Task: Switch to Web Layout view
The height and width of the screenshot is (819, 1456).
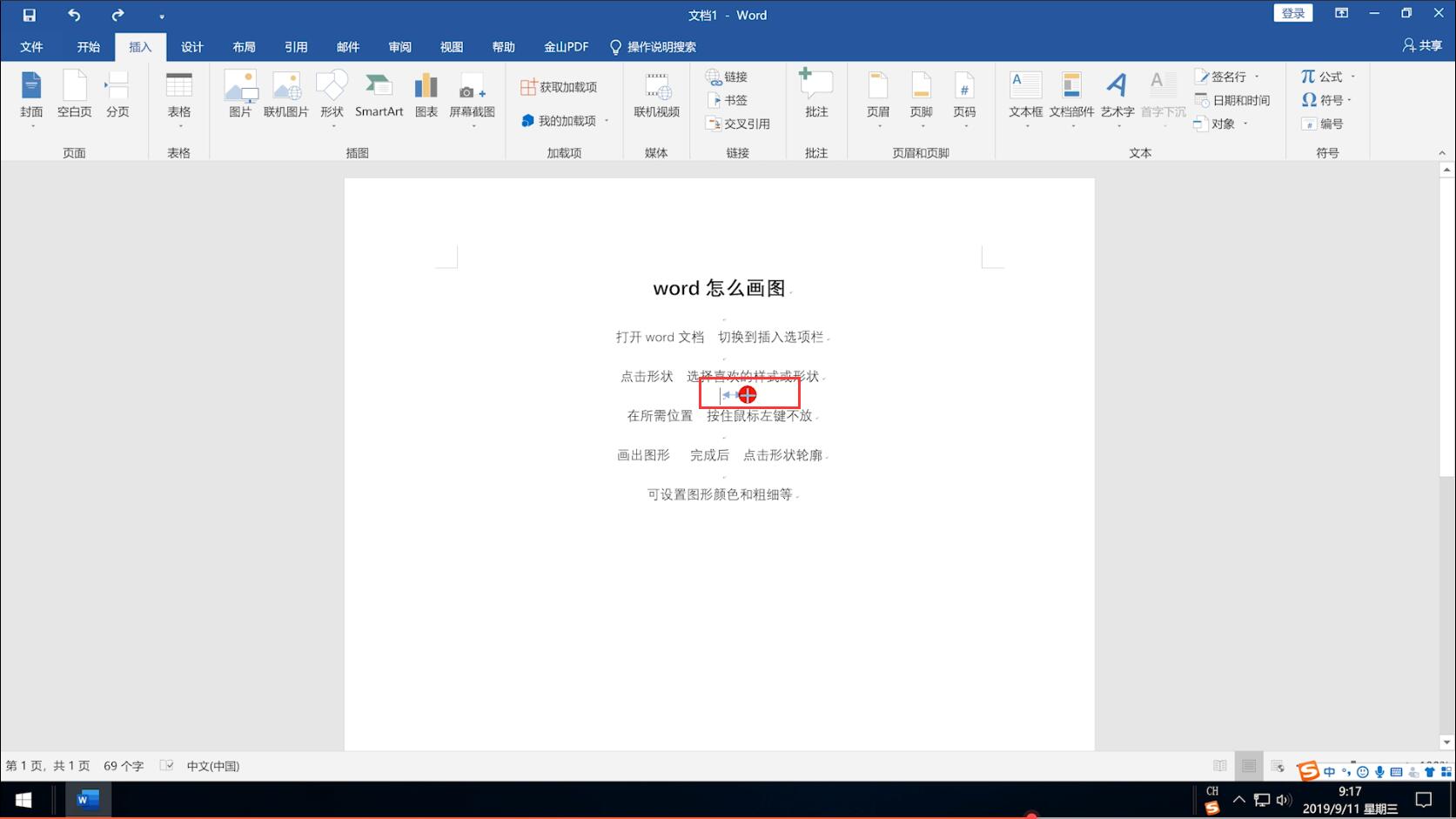Action: pos(1278,766)
